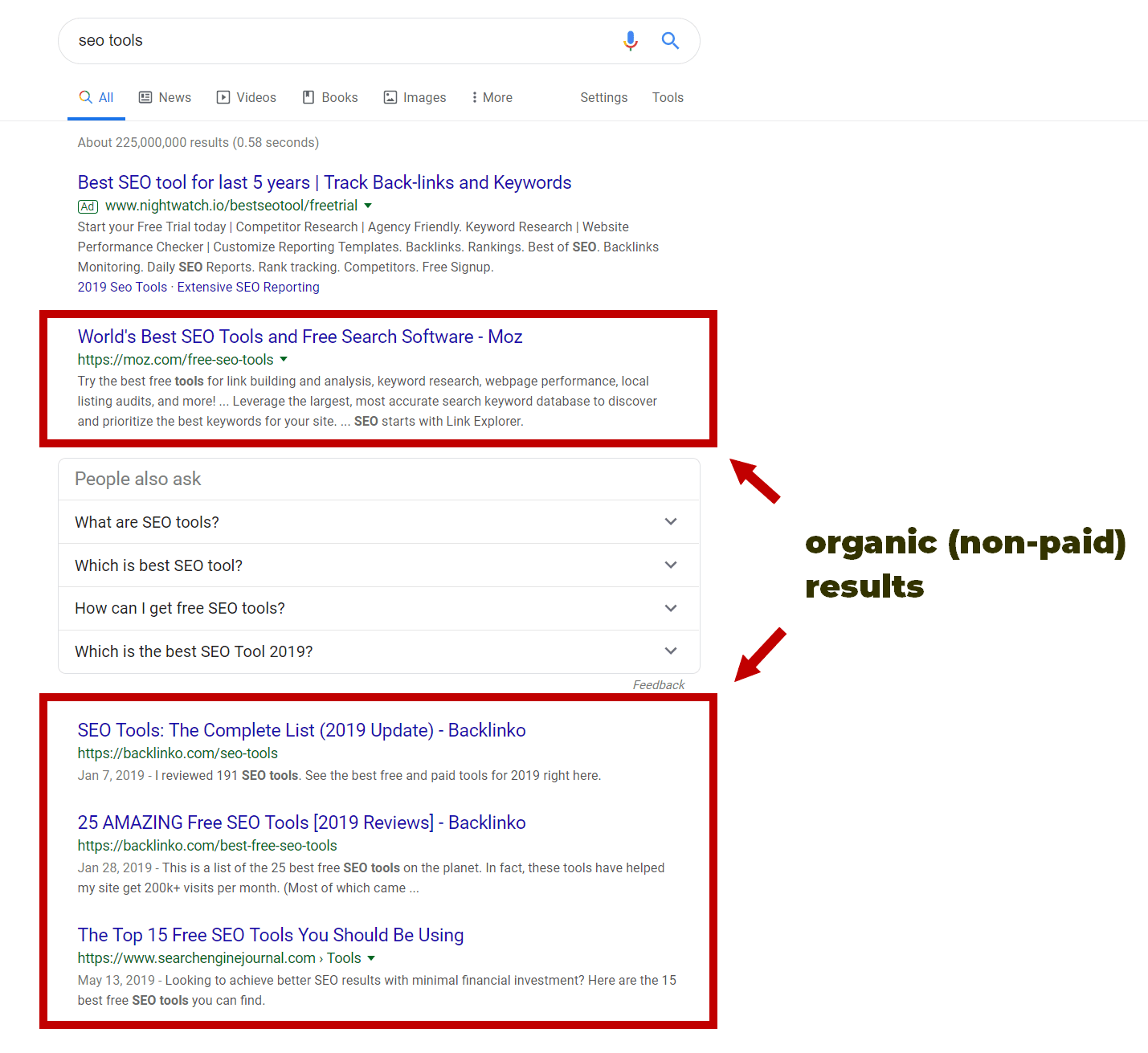Open Settings menu
The width and height of the screenshot is (1148, 1053).
point(604,97)
